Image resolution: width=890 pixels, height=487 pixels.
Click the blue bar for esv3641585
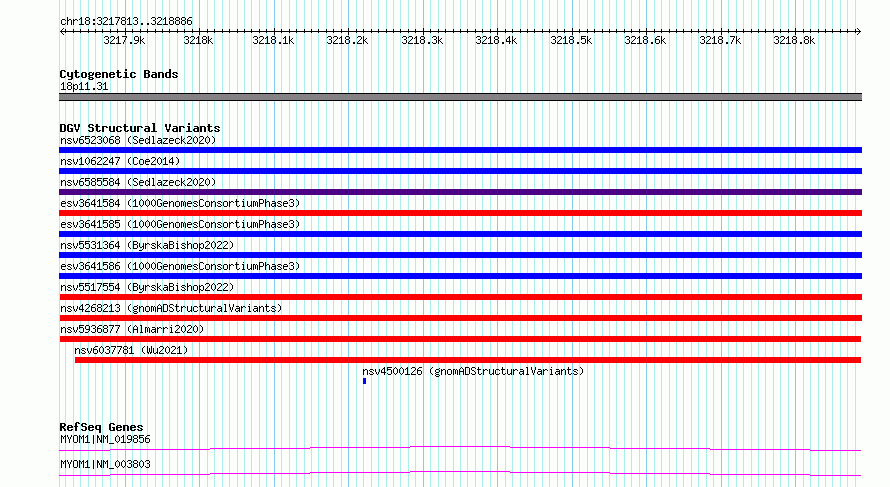[460, 234]
